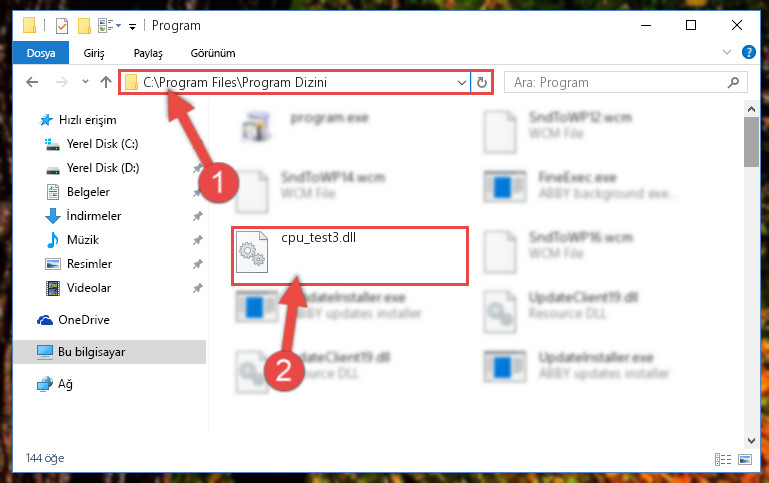Open the Help question mark icon
This screenshot has height=483, width=769.
coord(748,52)
